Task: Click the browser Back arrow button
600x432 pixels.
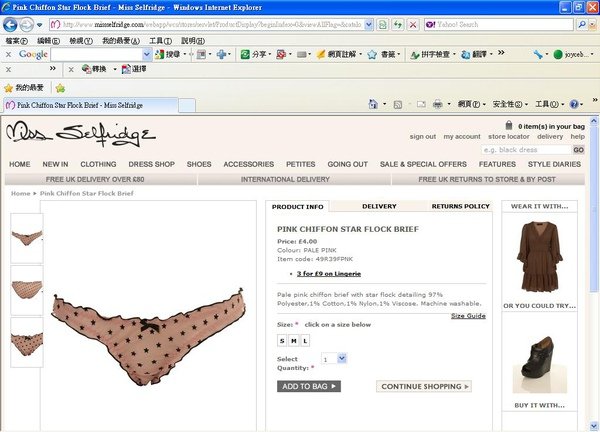Action: coord(10,25)
